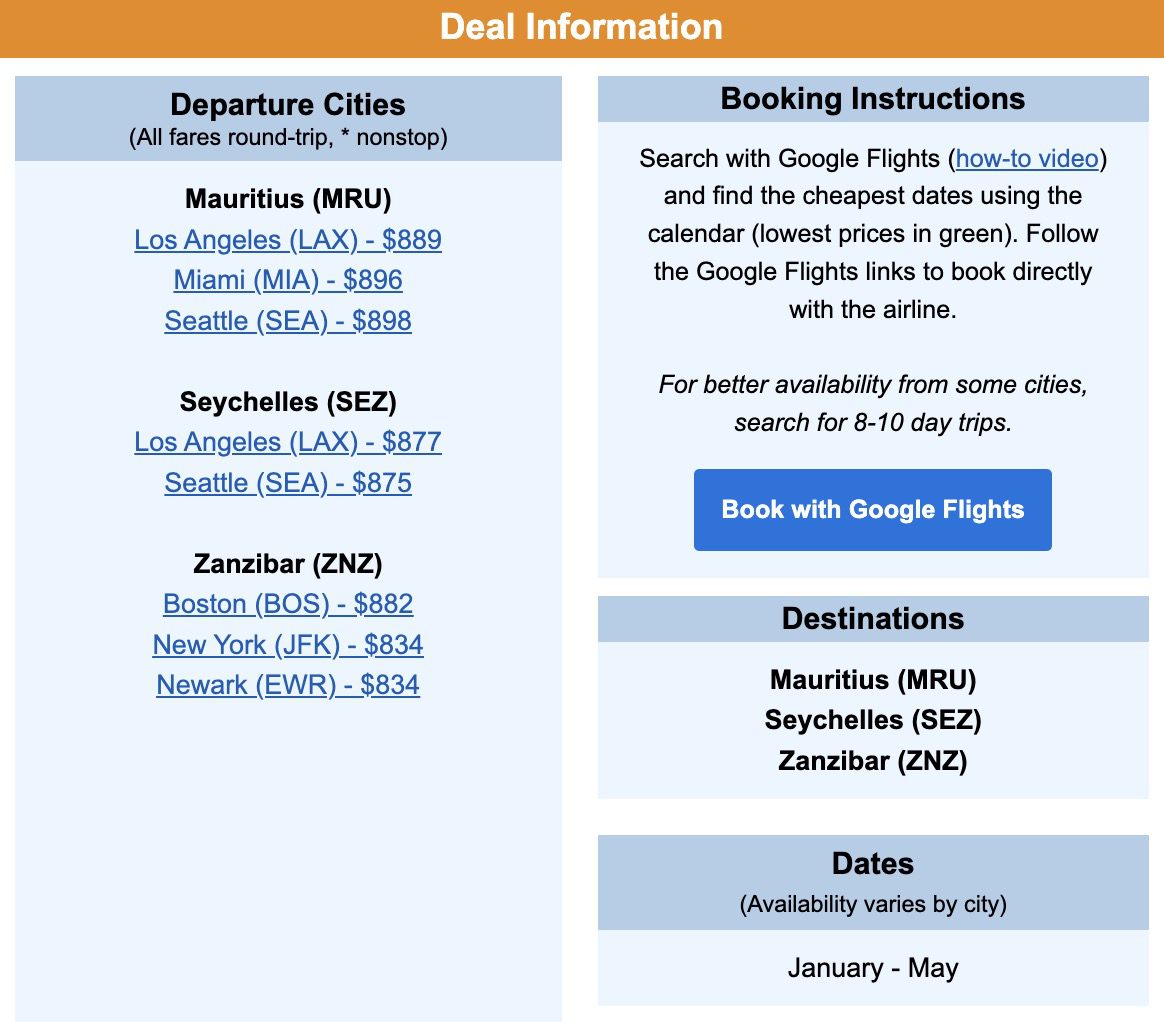Click the Deal Information title banner
This screenshot has width=1164, height=1022.
(x=582, y=27)
